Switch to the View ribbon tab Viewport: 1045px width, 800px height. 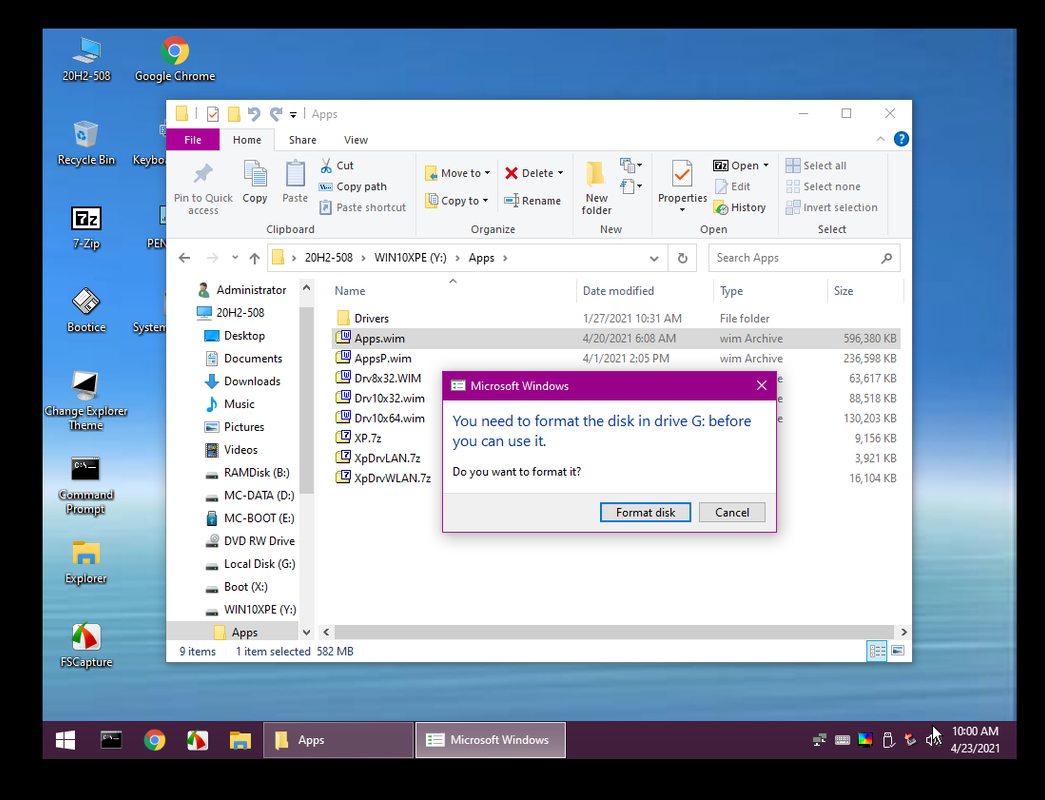356,140
